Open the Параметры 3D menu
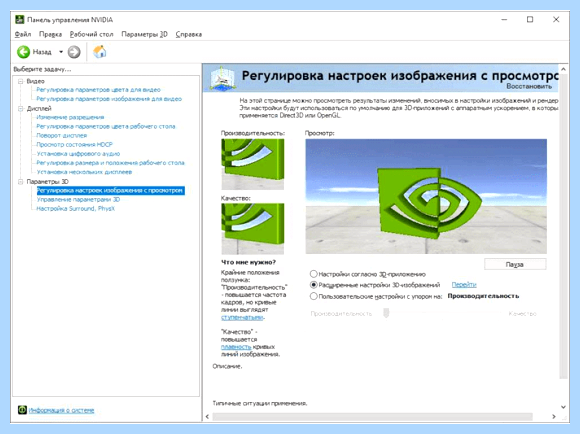Screen dimensions: 580x434 tap(144, 34)
